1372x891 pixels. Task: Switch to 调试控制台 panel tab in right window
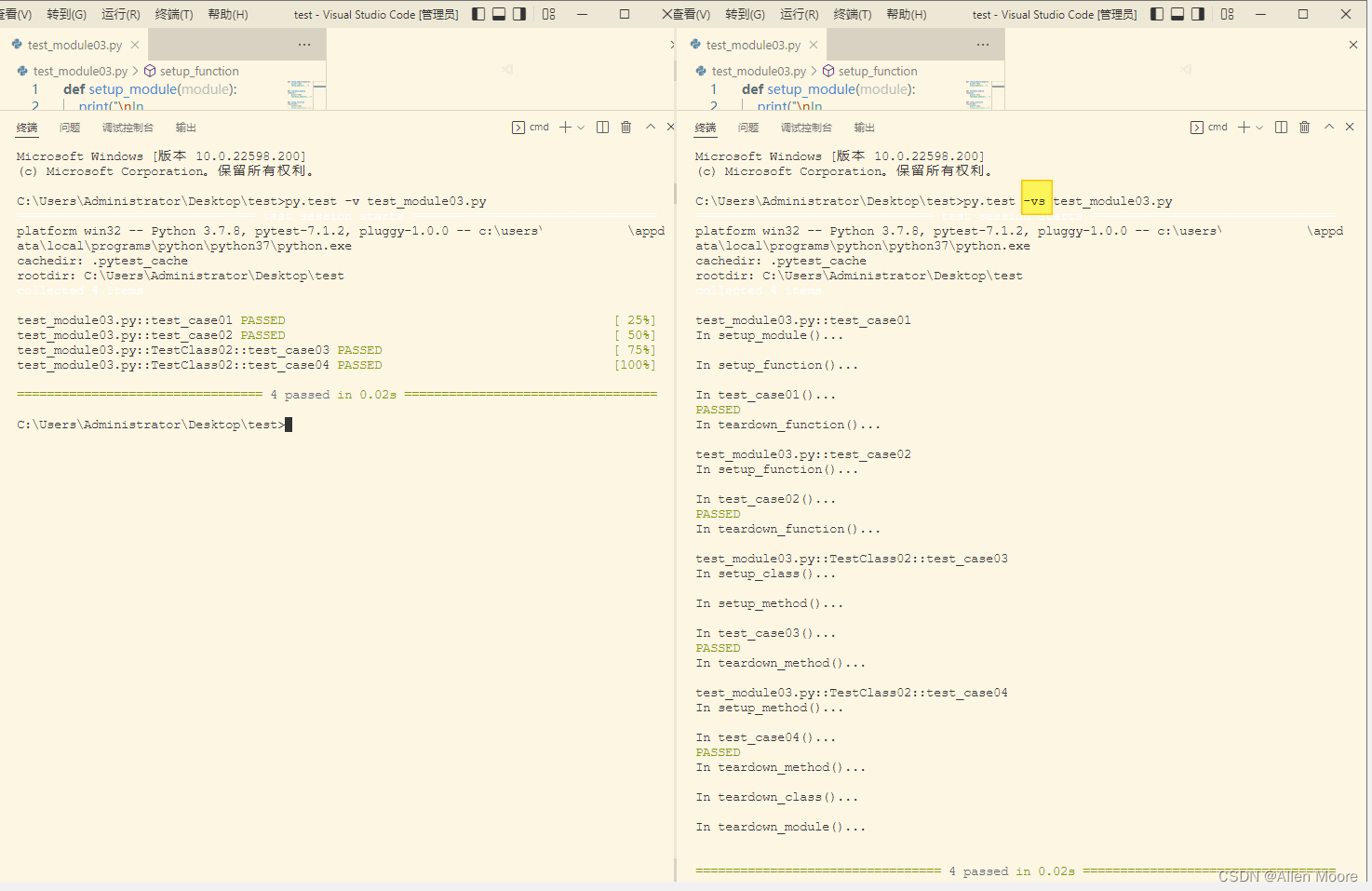[806, 128]
